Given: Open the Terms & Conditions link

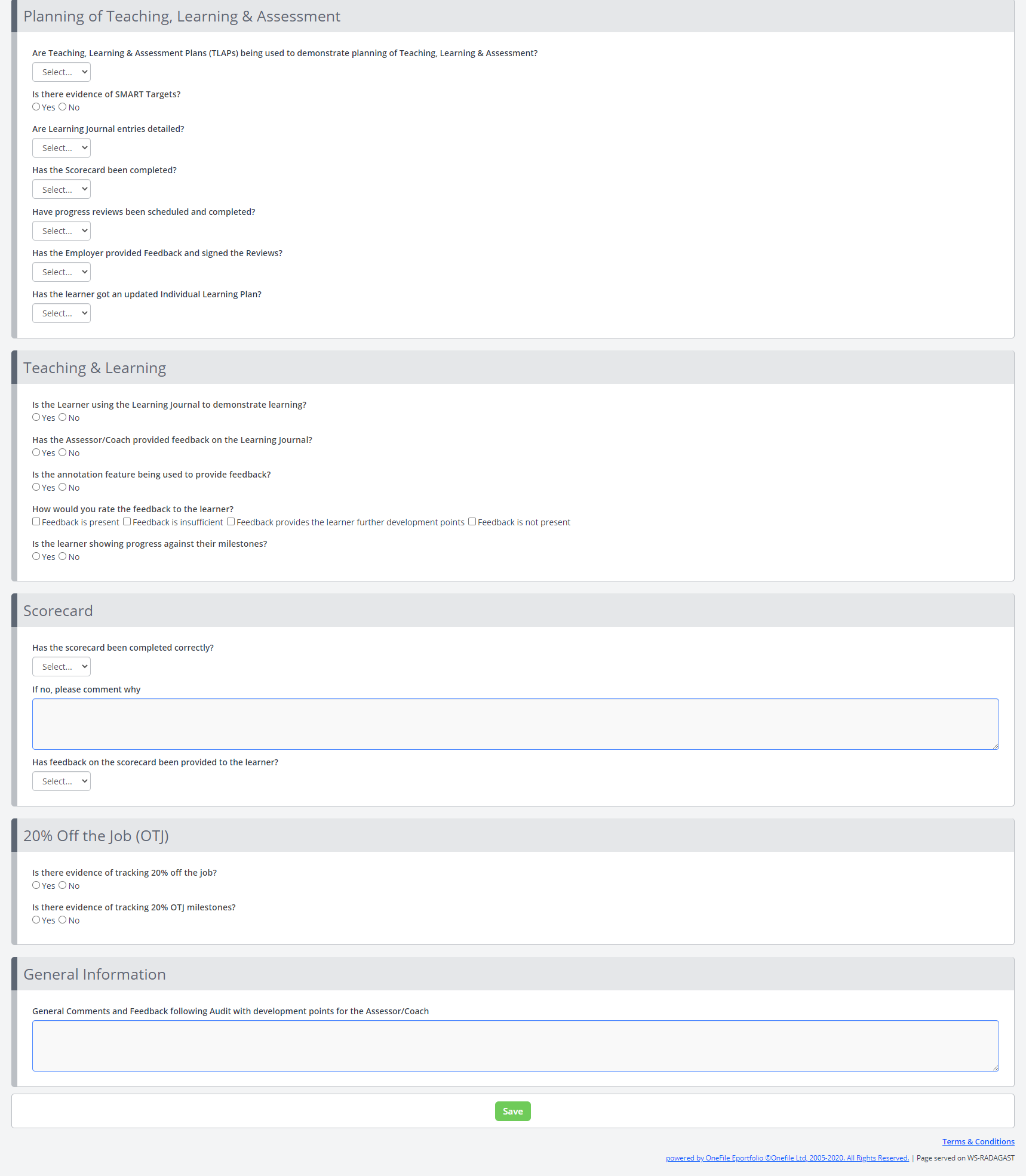Looking at the screenshot, I should click(978, 1141).
